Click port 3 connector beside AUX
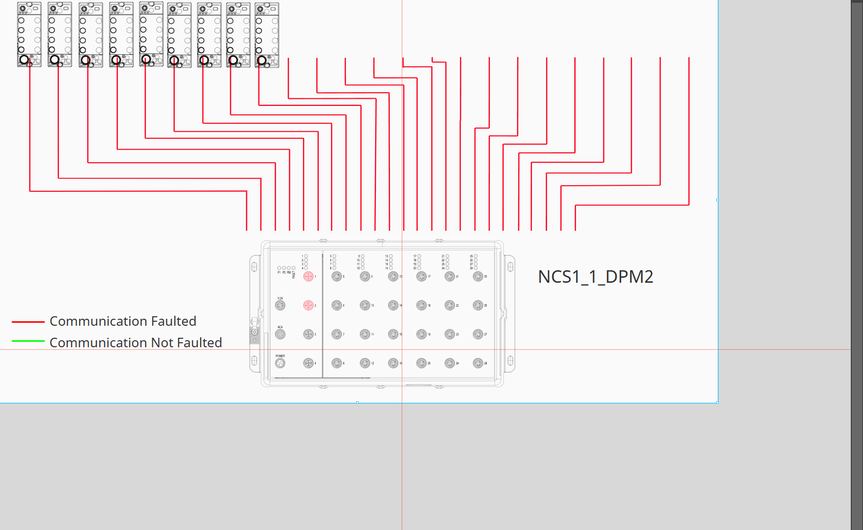The width and height of the screenshot is (863, 530). pyautogui.click(x=309, y=334)
